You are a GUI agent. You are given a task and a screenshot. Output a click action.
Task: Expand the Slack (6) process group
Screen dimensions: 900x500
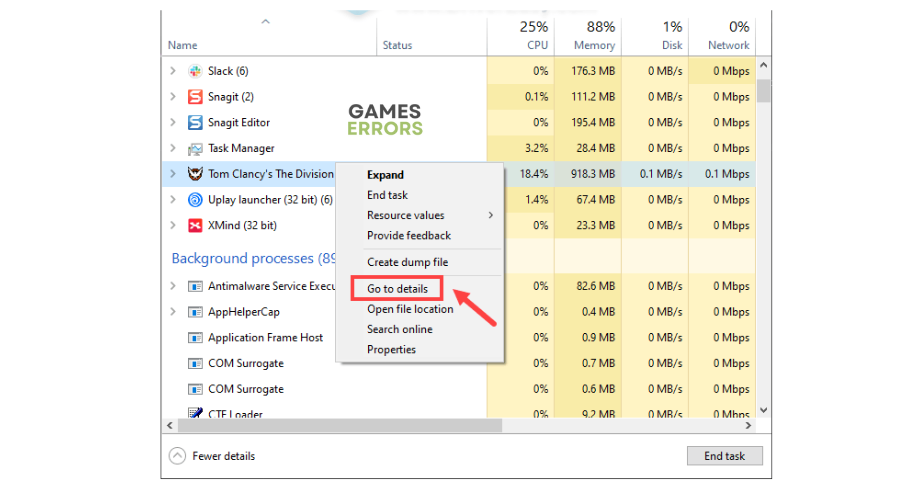click(173, 71)
